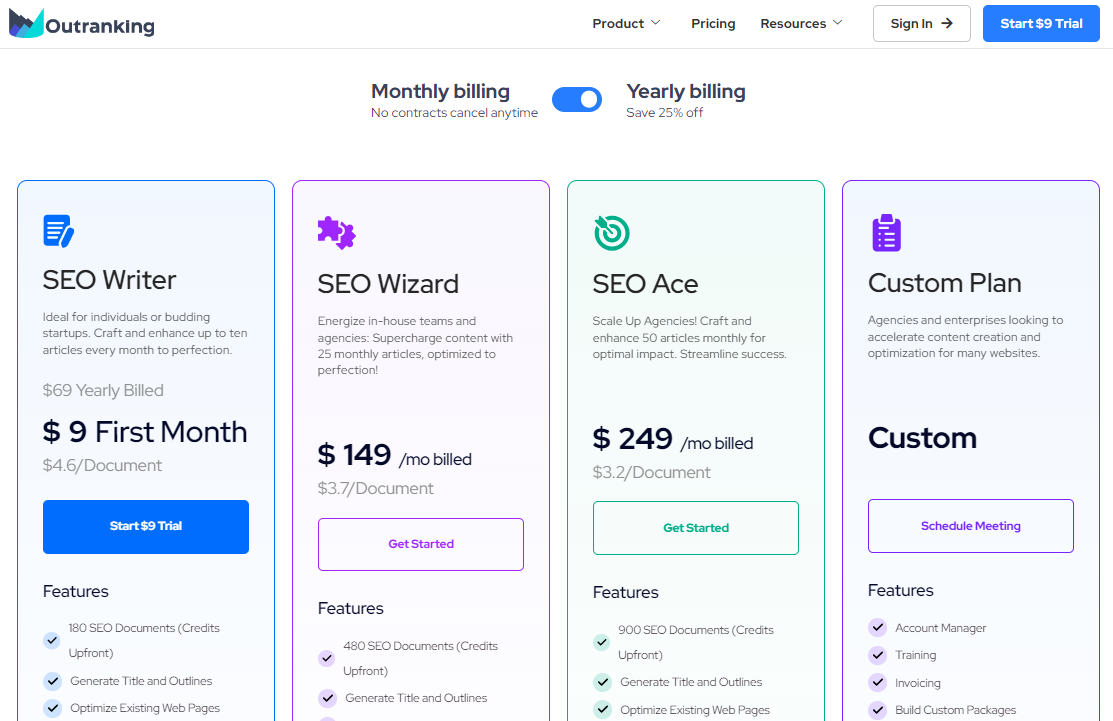Click Schedule Meeting for Custom Plan
The image size is (1113, 721).
(970, 526)
